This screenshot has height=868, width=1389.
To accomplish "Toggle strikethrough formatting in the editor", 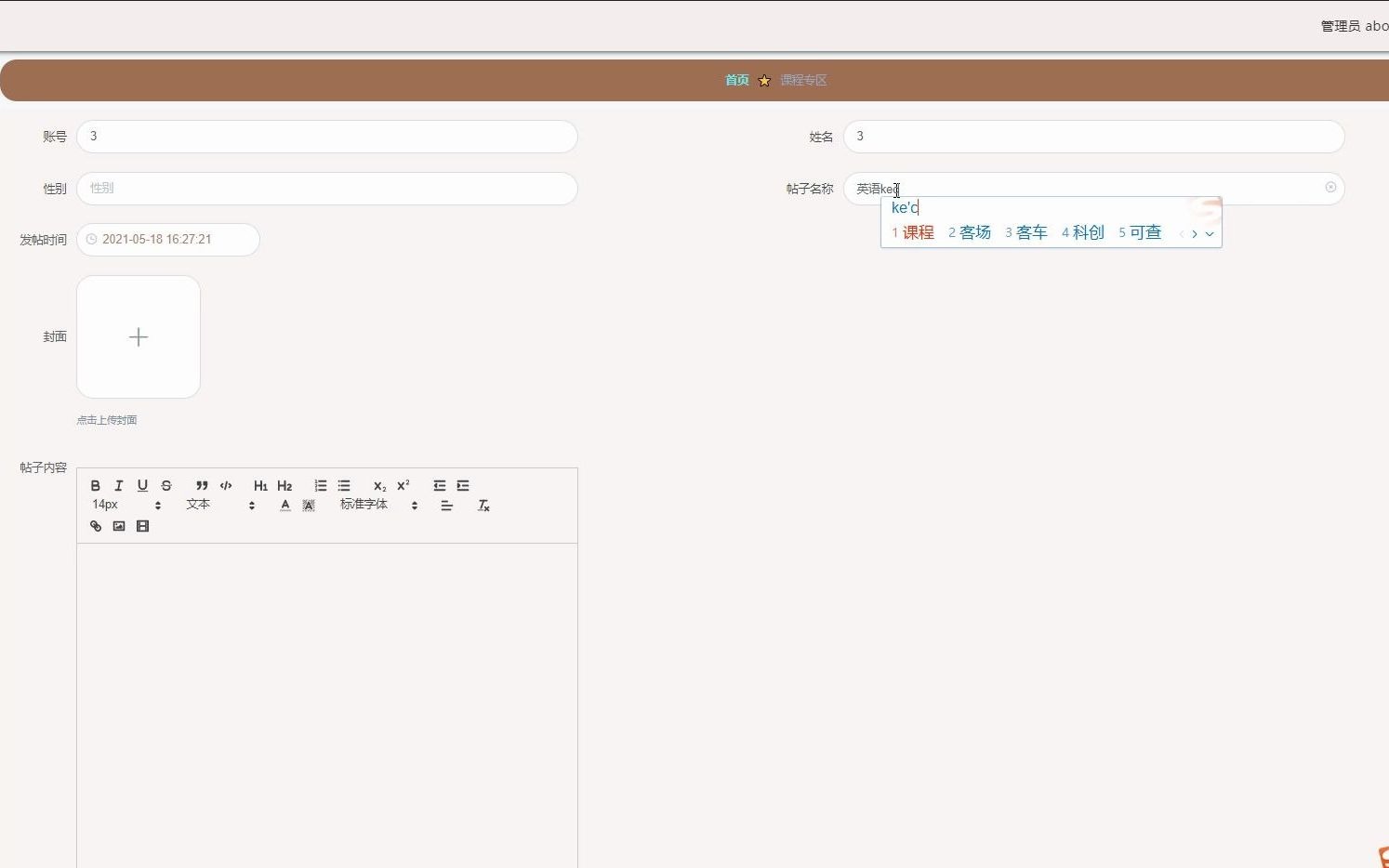I will click(166, 485).
